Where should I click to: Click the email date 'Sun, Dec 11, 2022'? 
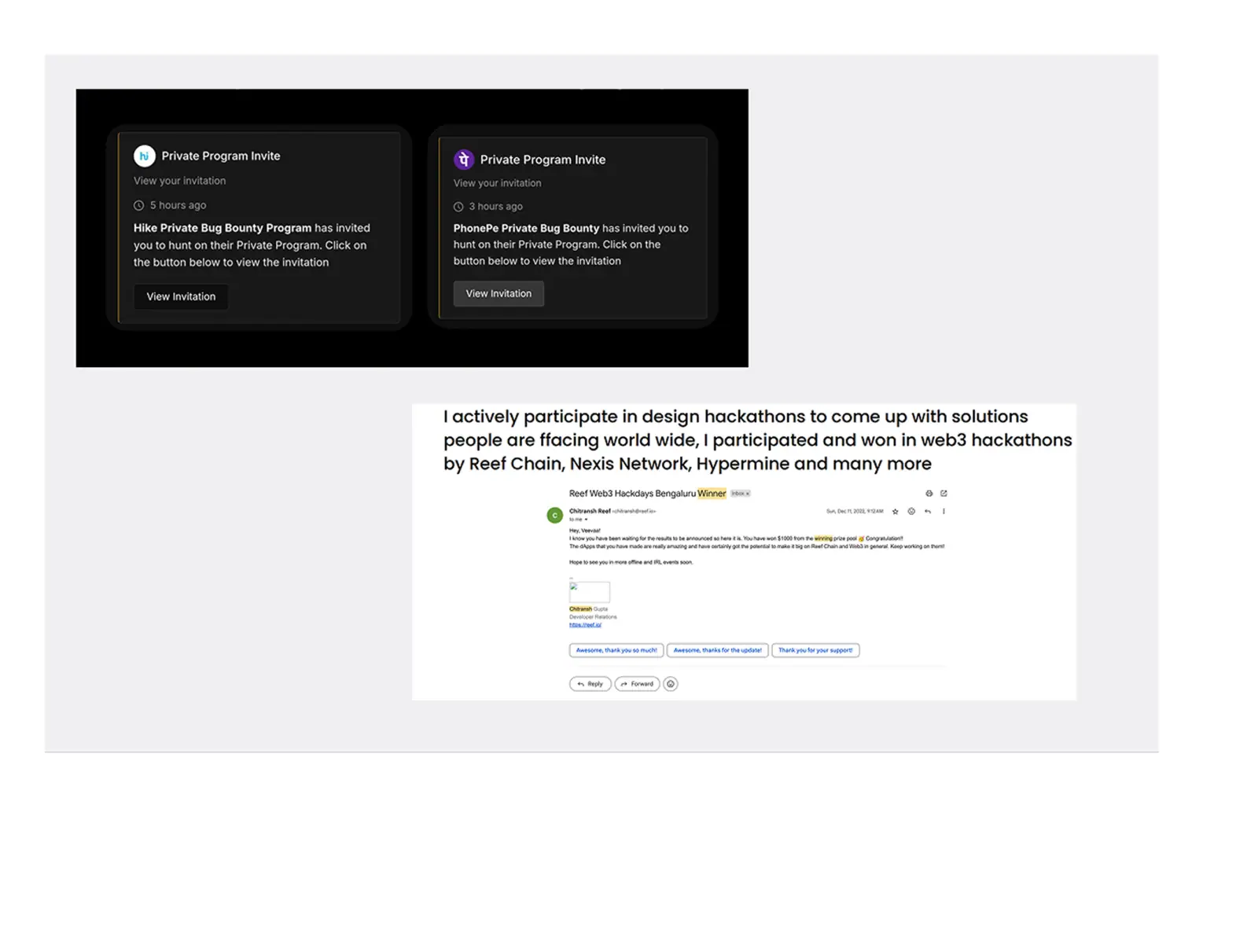tap(855, 511)
